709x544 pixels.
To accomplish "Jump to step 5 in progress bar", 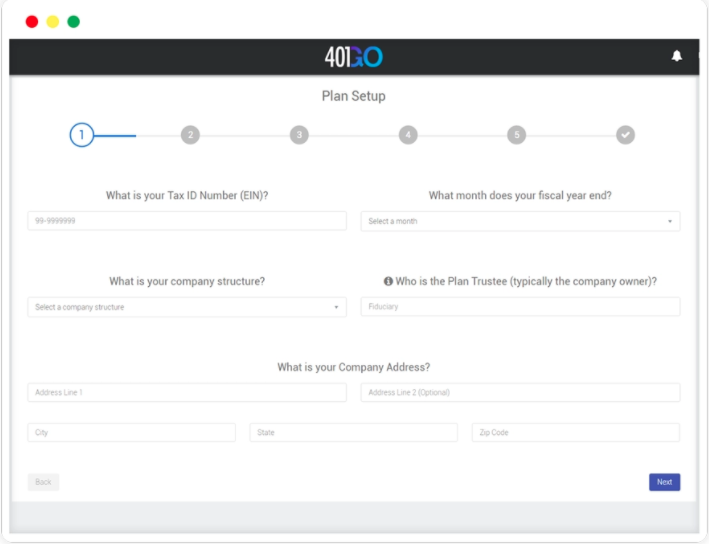I will (x=516, y=135).
